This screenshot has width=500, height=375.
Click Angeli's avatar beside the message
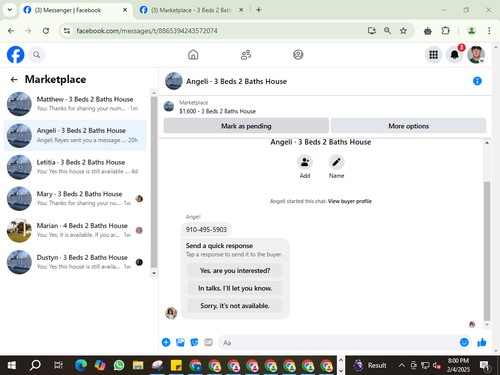[x=171, y=313]
